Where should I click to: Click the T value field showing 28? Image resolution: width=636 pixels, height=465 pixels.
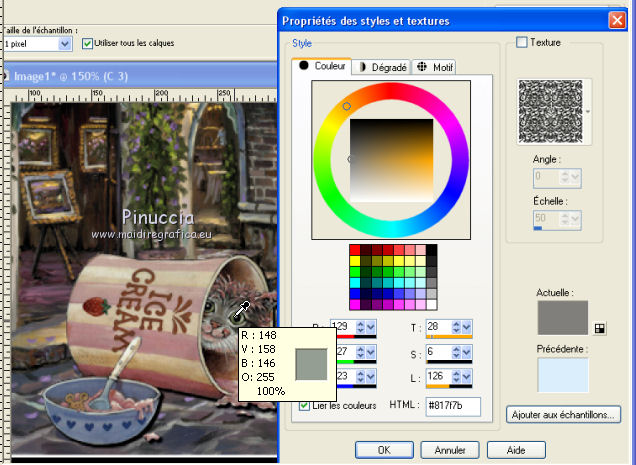438,327
